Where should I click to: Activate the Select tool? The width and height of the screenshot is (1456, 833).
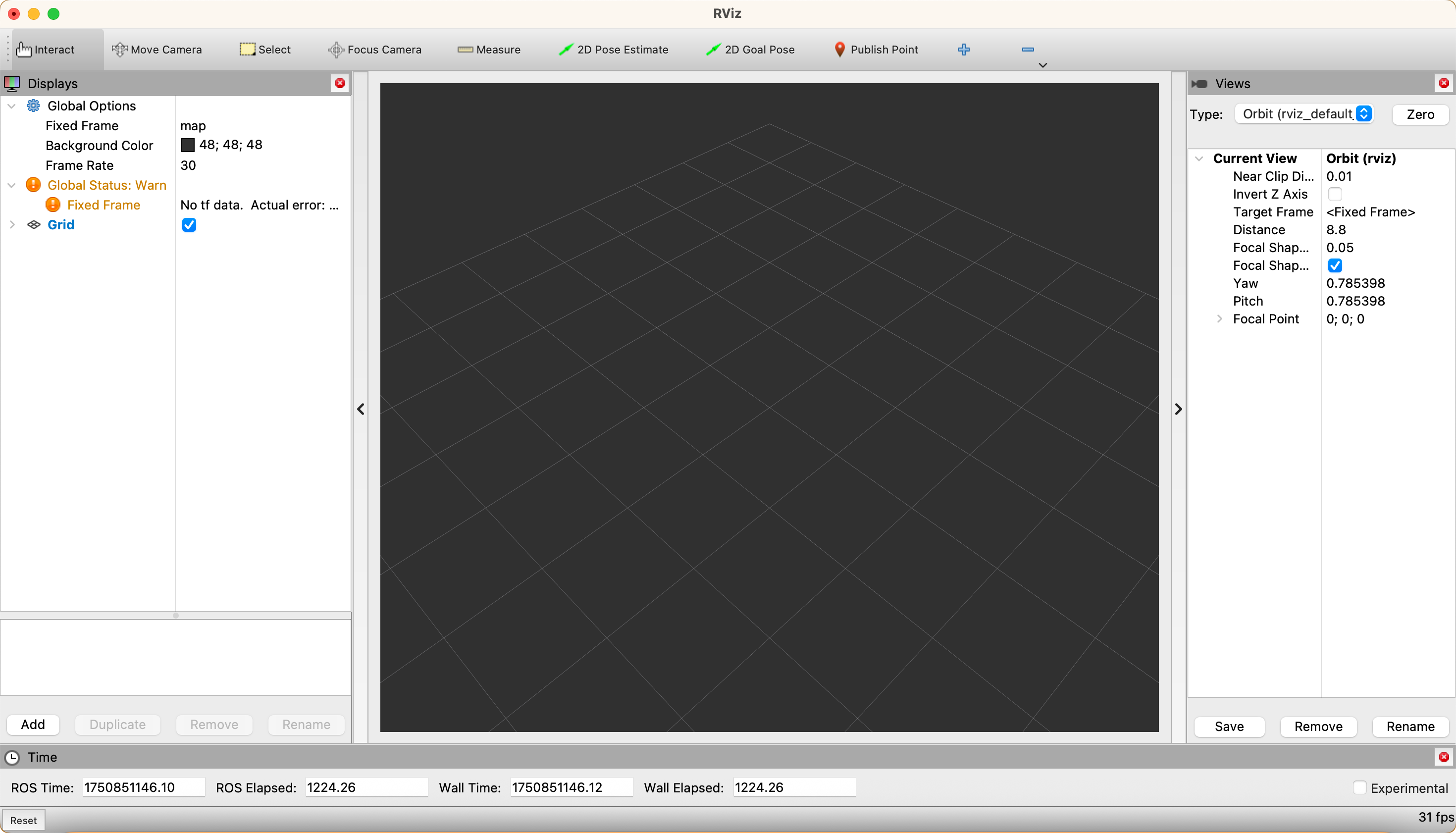click(x=265, y=50)
